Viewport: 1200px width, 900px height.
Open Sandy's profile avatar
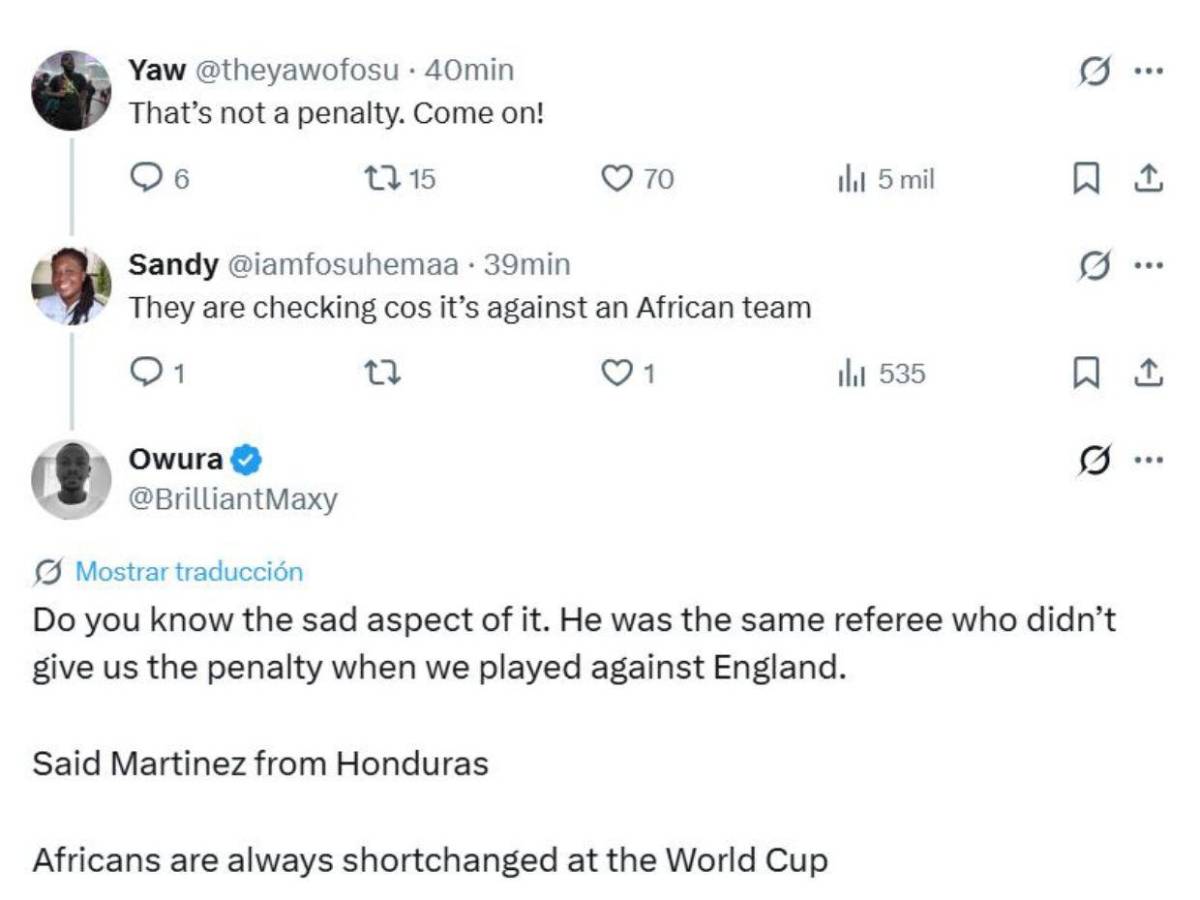click(x=71, y=286)
